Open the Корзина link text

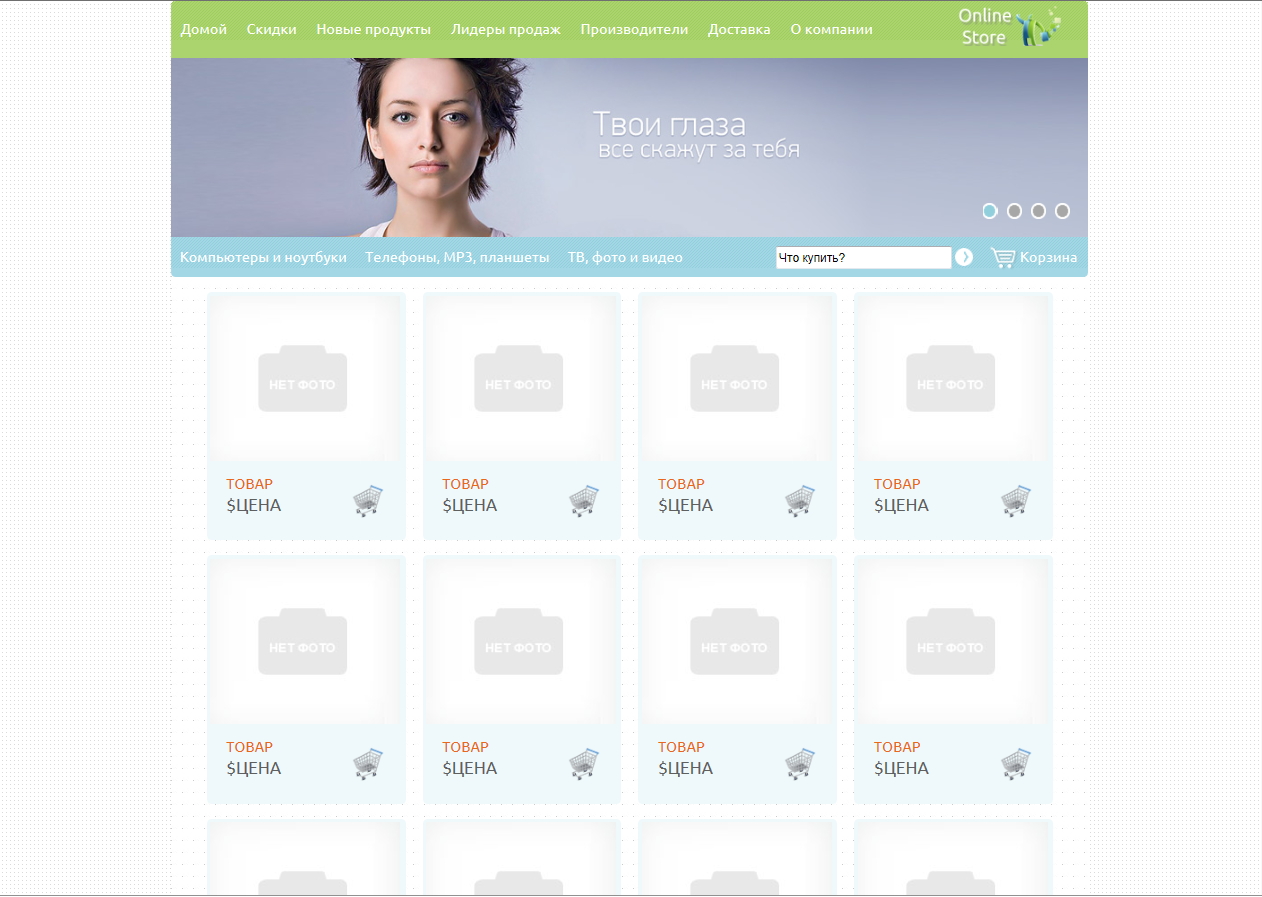[1048, 257]
